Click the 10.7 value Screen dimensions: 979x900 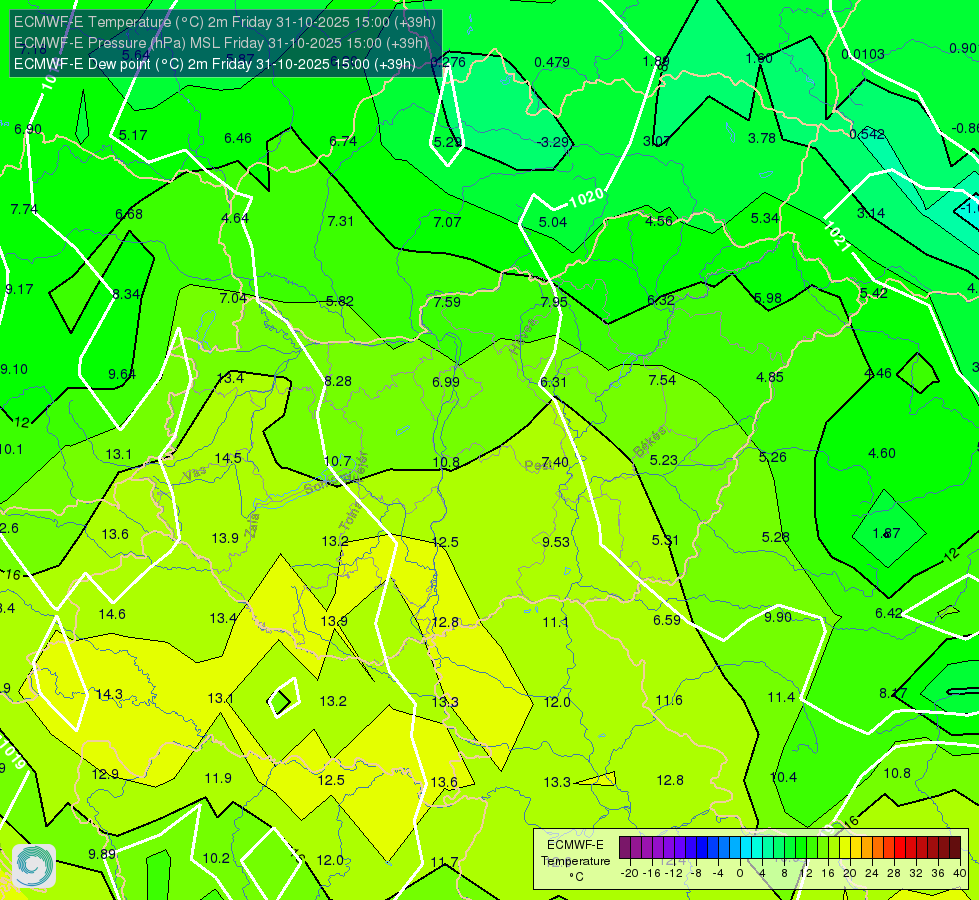coord(338,462)
